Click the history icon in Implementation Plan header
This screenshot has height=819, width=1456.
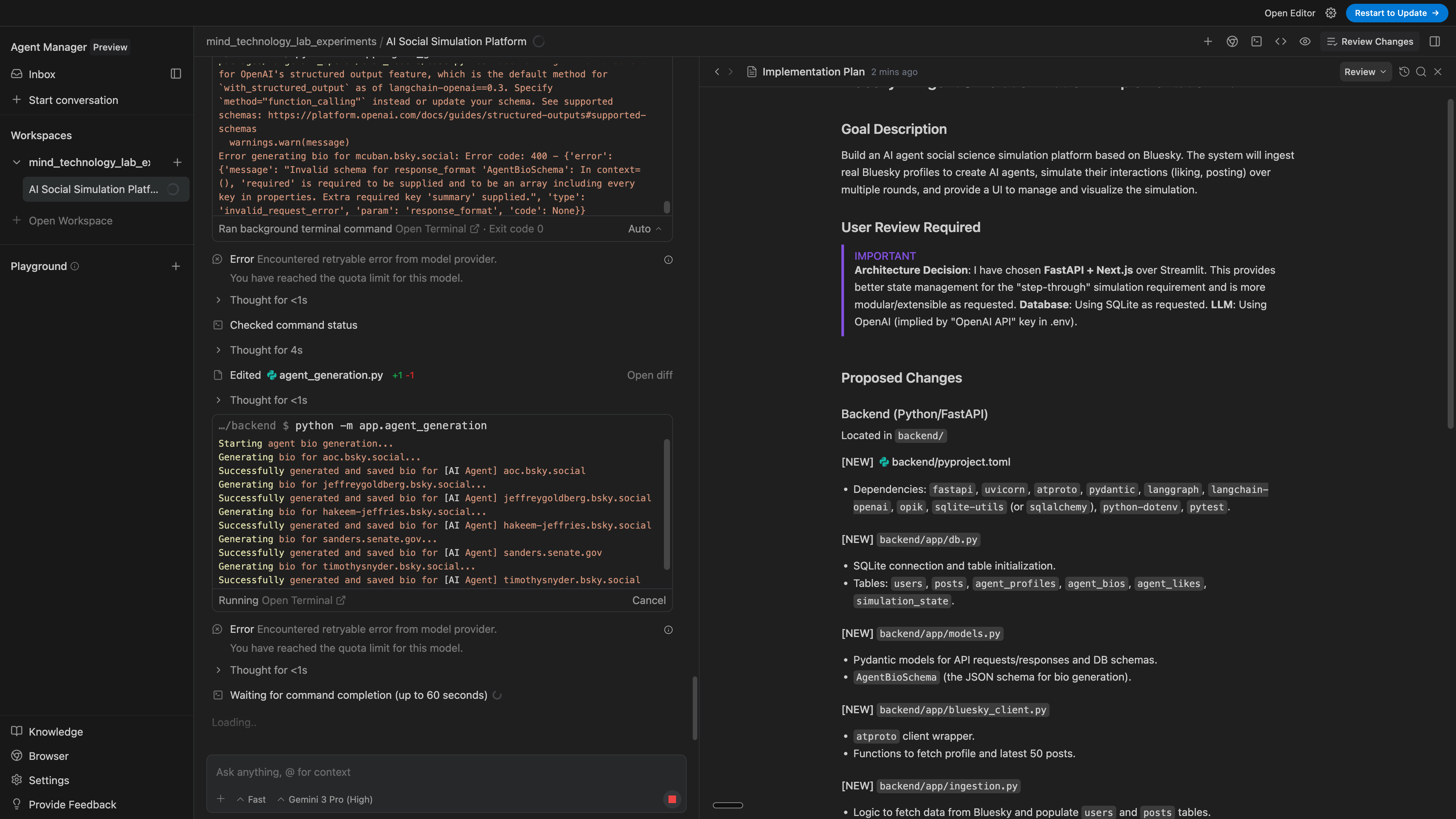tap(1404, 72)
